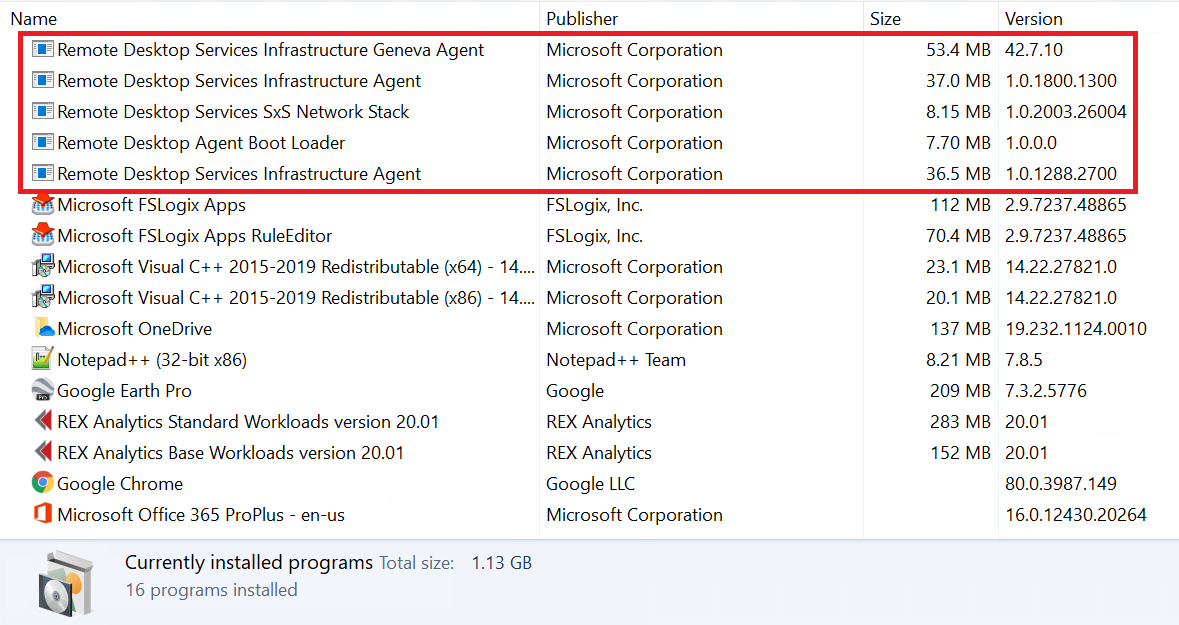Click the "70.4 MB" size cell
1179x625 pixels.
pos(958,235)
